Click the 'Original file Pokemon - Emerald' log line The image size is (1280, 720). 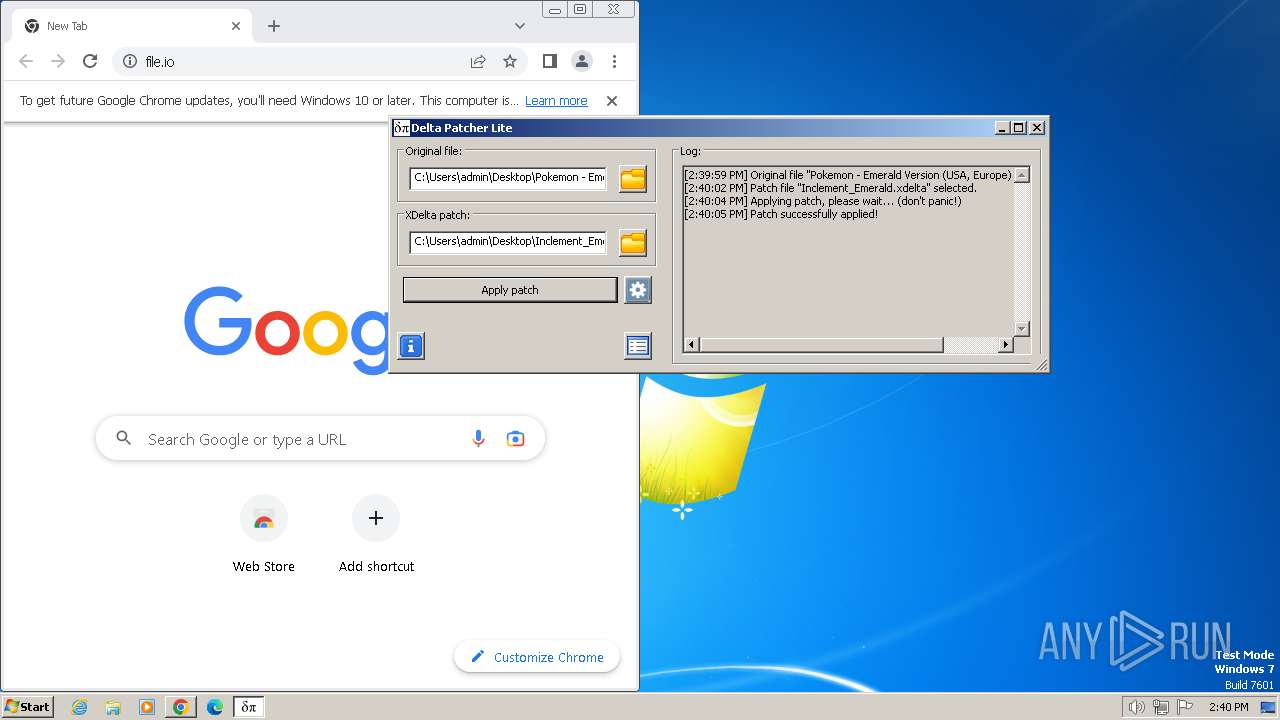pyautogui.click(x=848, y=175)
